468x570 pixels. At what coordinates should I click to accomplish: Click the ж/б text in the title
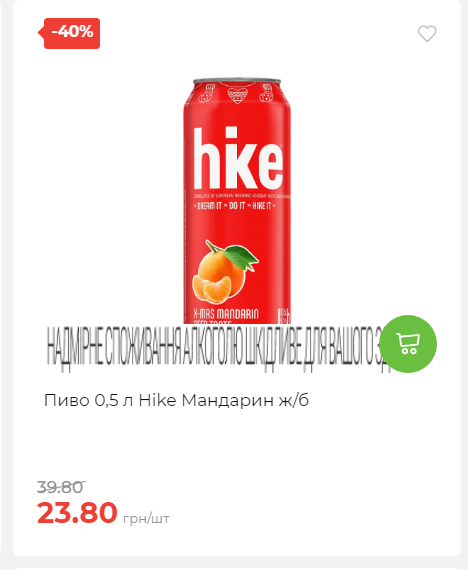coord(294,400)
